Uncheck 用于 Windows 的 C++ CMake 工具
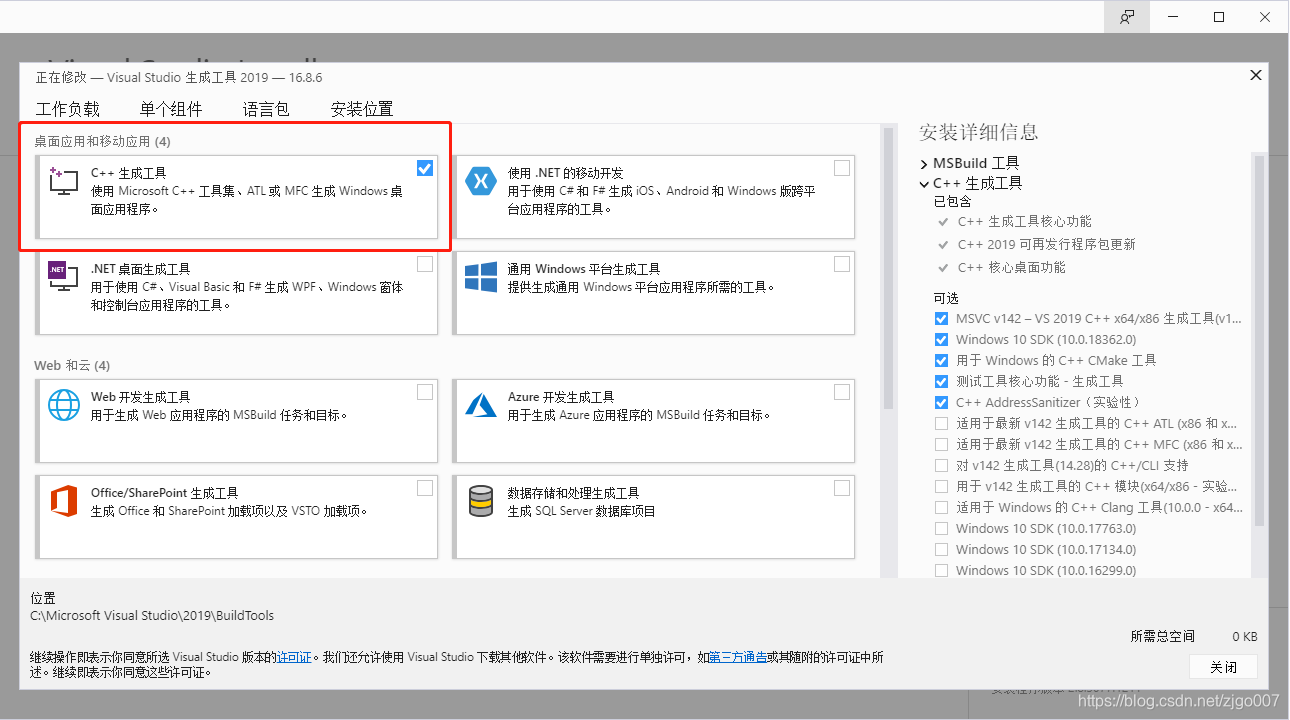 point(941,360)
